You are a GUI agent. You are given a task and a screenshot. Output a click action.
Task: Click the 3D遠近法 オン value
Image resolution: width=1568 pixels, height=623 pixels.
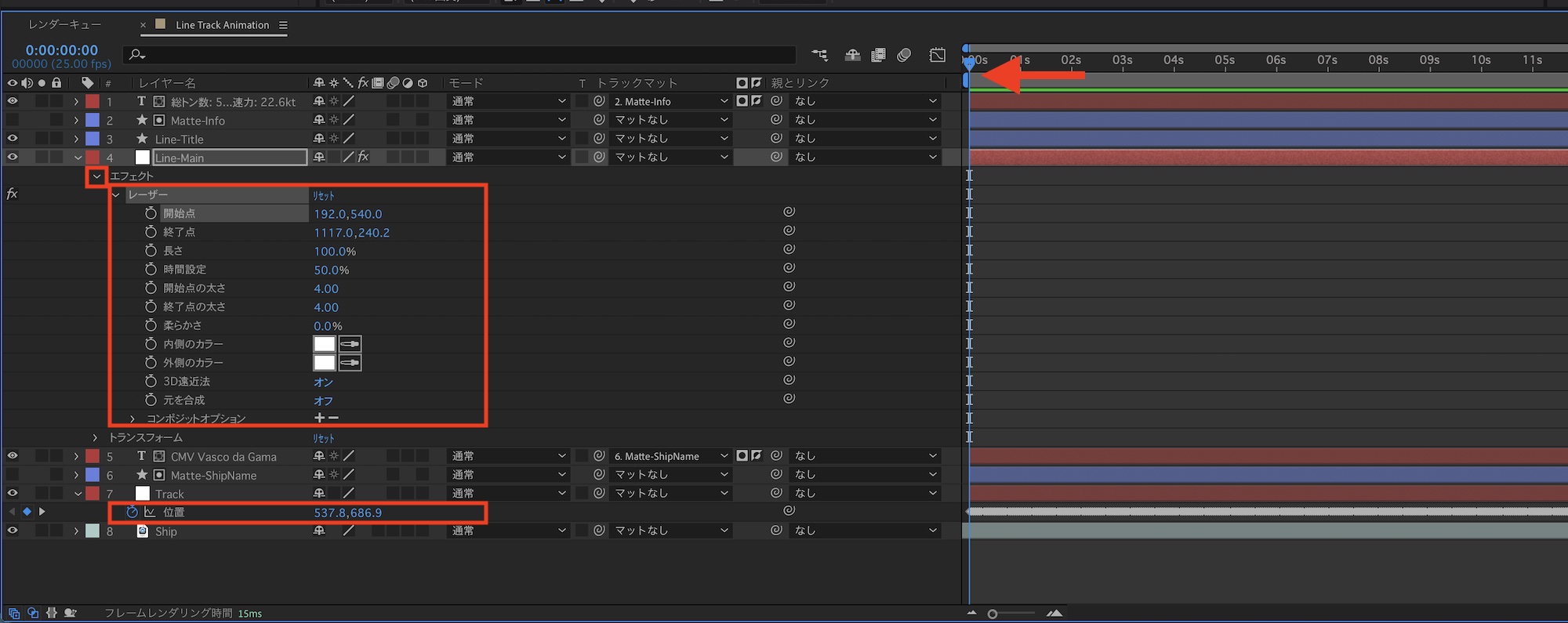point(323,382)
